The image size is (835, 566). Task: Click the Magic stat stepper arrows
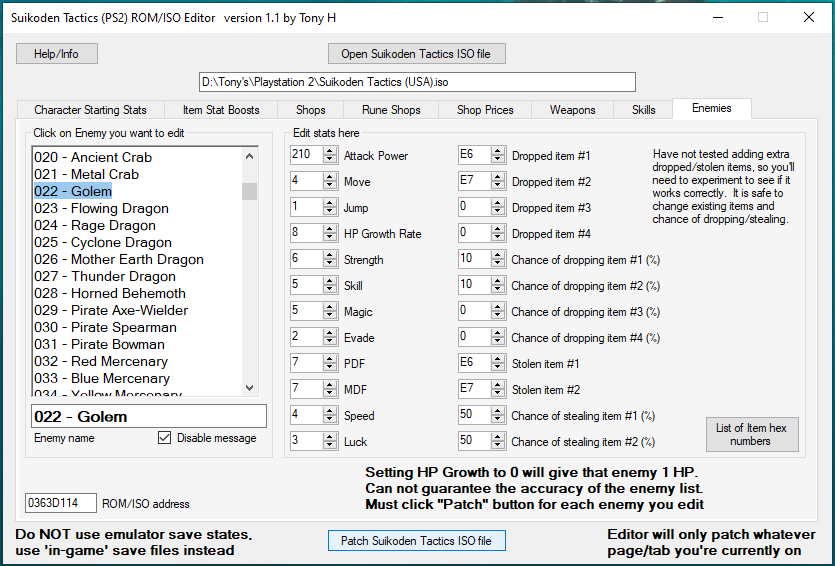tap(330, 311)
